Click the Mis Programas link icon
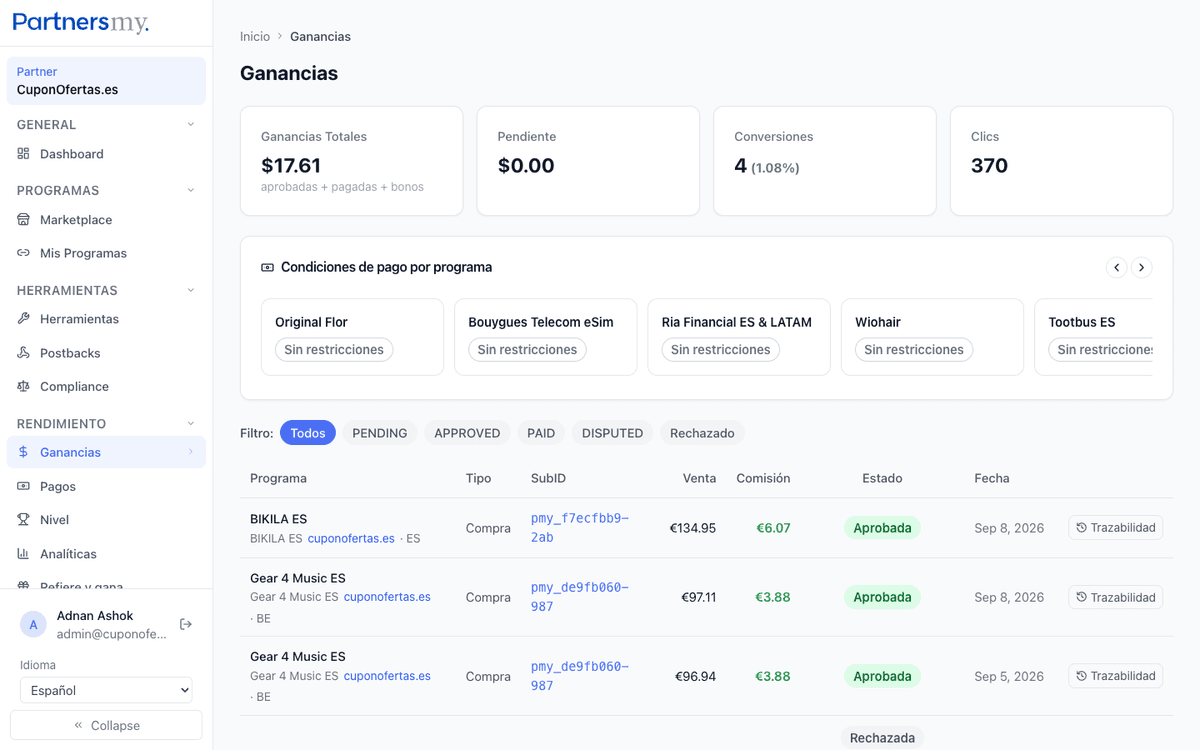The height and width of the screenshot is (750, 1200). pos(24,253)
